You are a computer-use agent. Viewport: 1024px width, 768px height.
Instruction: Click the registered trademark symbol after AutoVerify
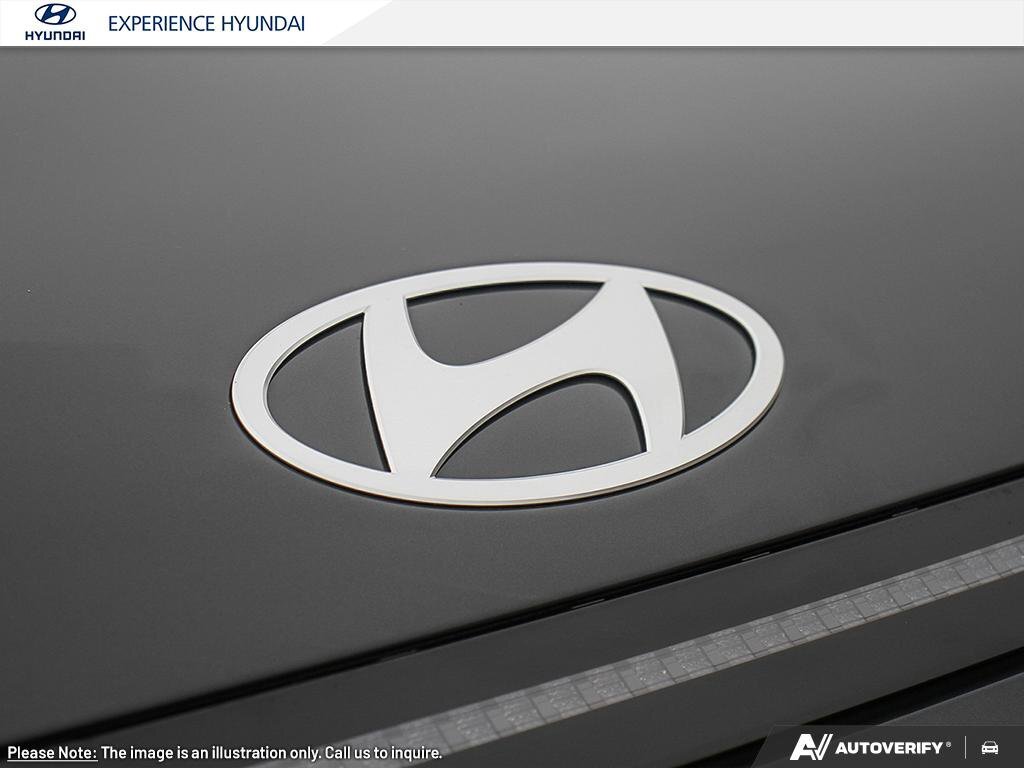tap(948, 744)
